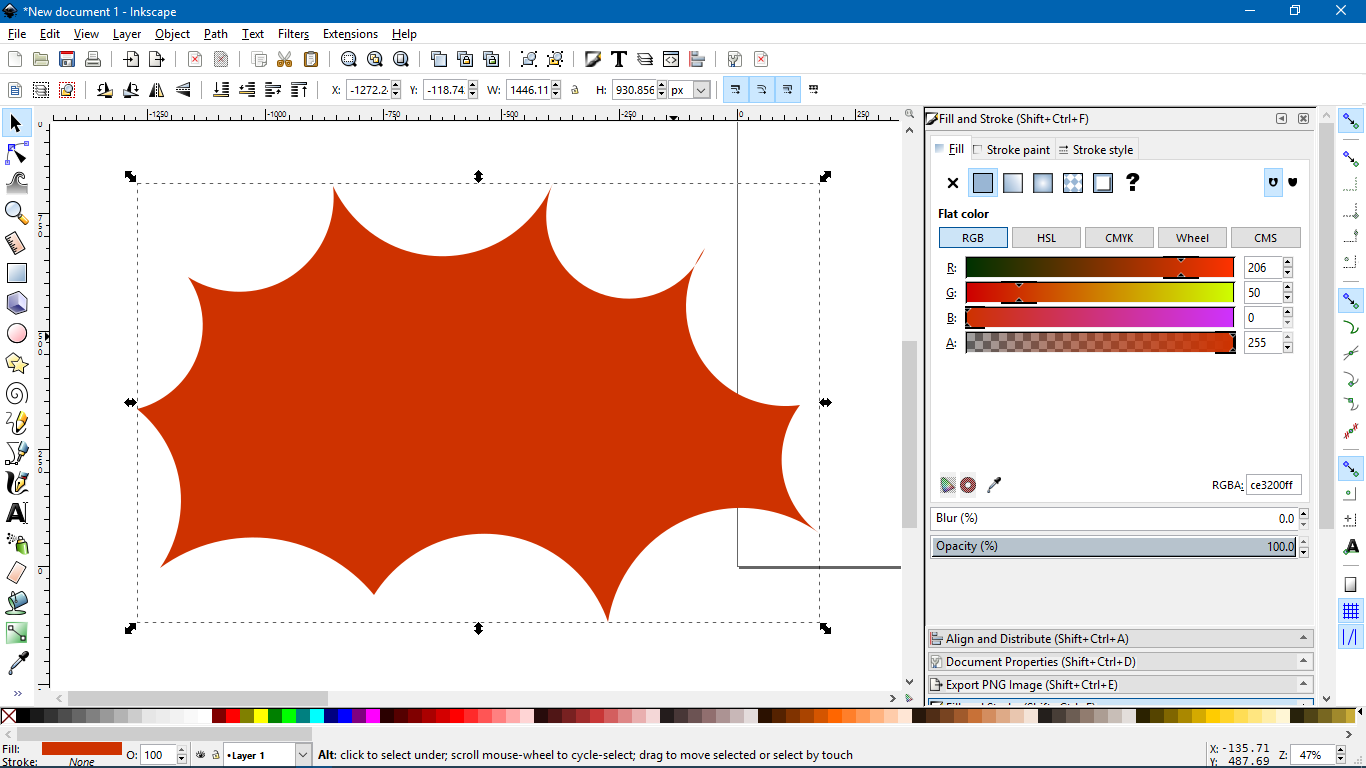This screenshot has height=768, width=1366.
Task: Activate the Text tool
Action: [17, 513]
